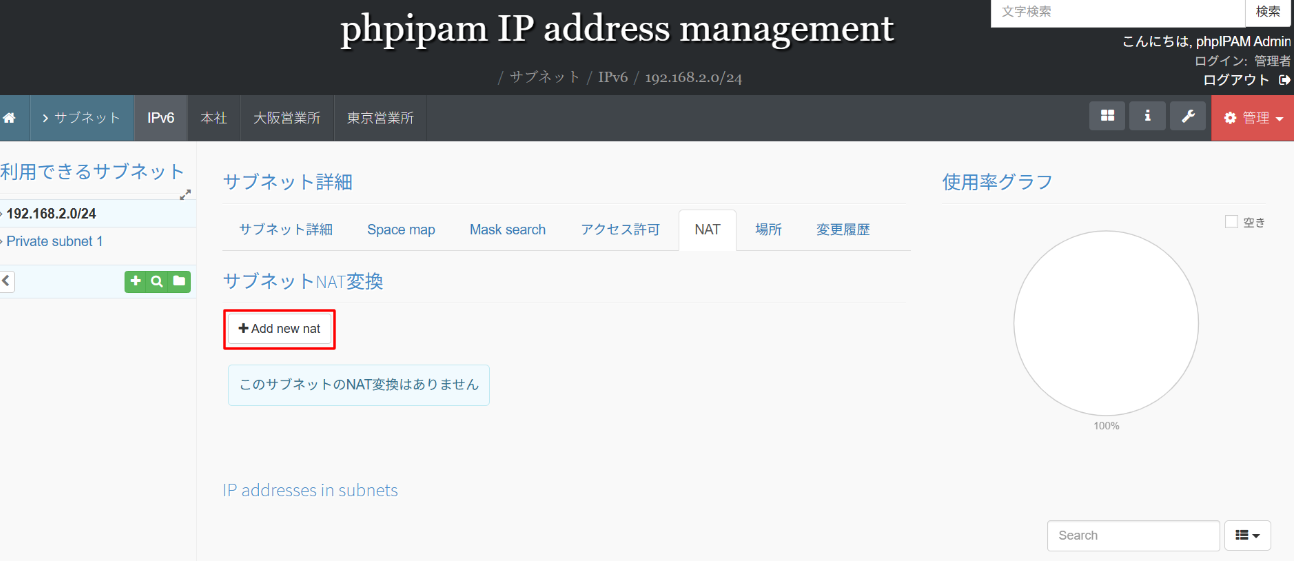Click サブネット in the breadcrumb
This screenshot has height=562, width=1294.
point(545,77)
